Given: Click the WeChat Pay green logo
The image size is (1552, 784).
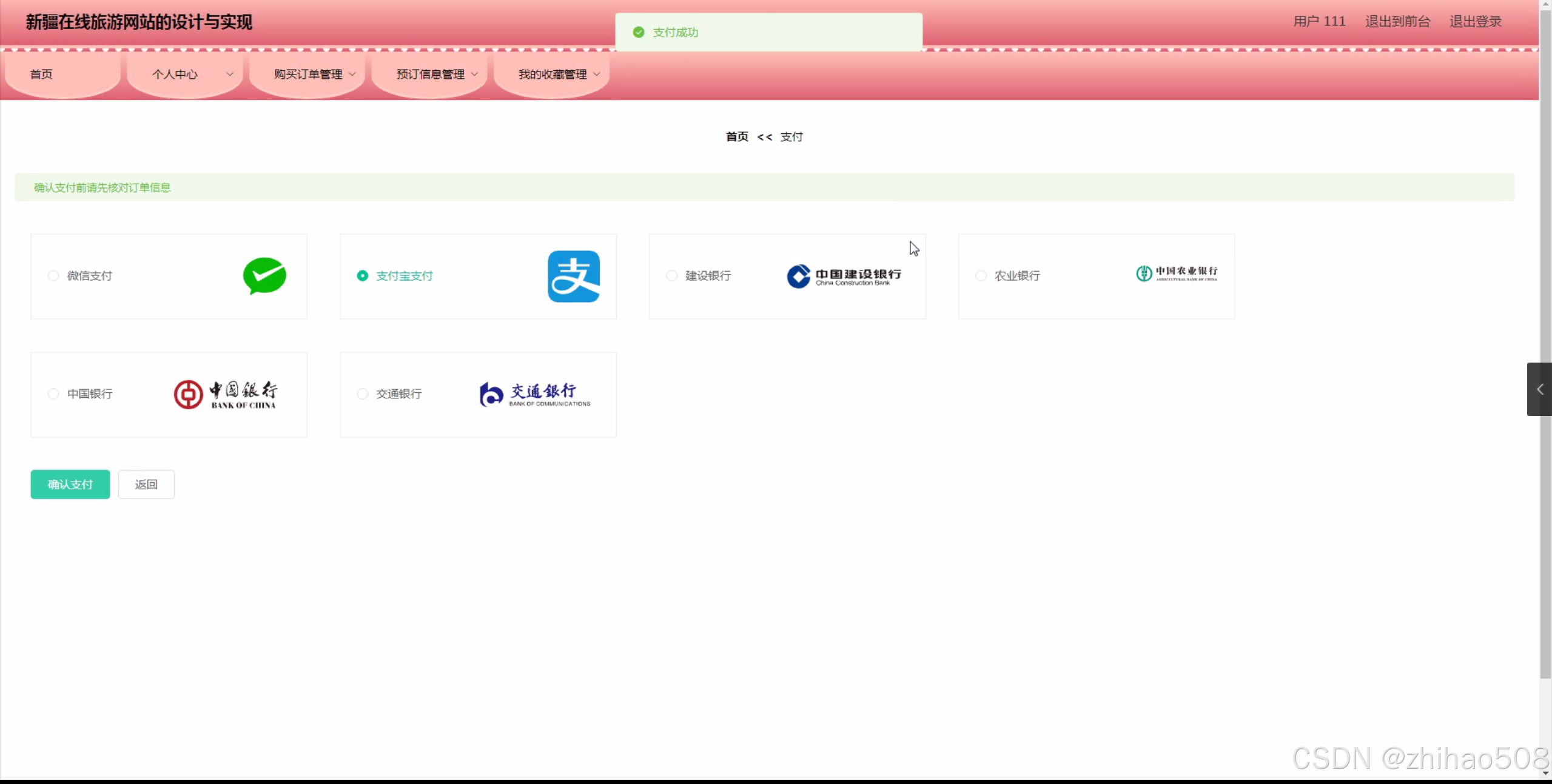Looking at the screenshot, I should click(264, 276).
